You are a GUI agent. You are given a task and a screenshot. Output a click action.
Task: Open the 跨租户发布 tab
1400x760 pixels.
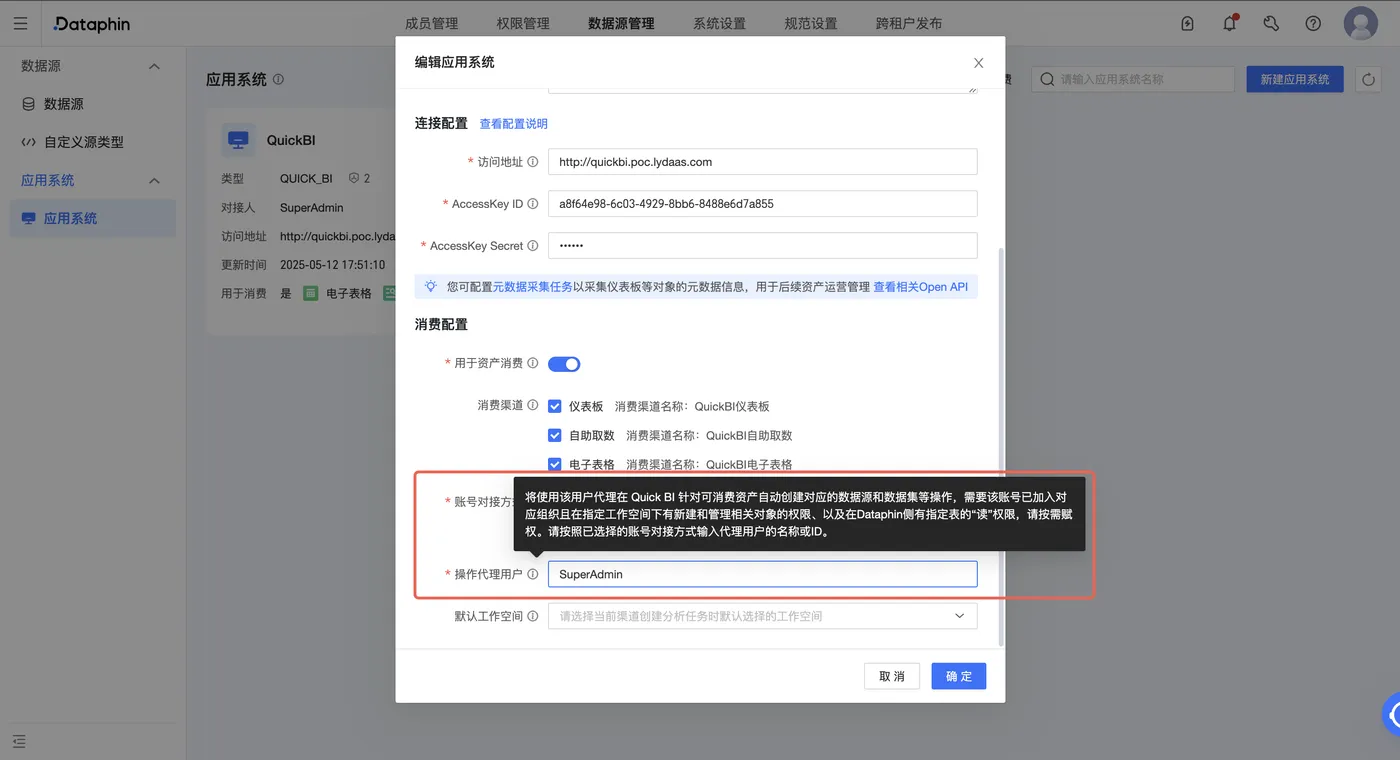tap(908, 23)
